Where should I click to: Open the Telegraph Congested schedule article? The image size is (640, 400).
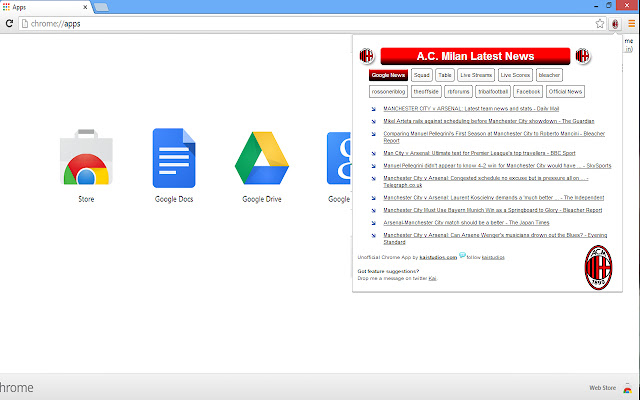486,181
